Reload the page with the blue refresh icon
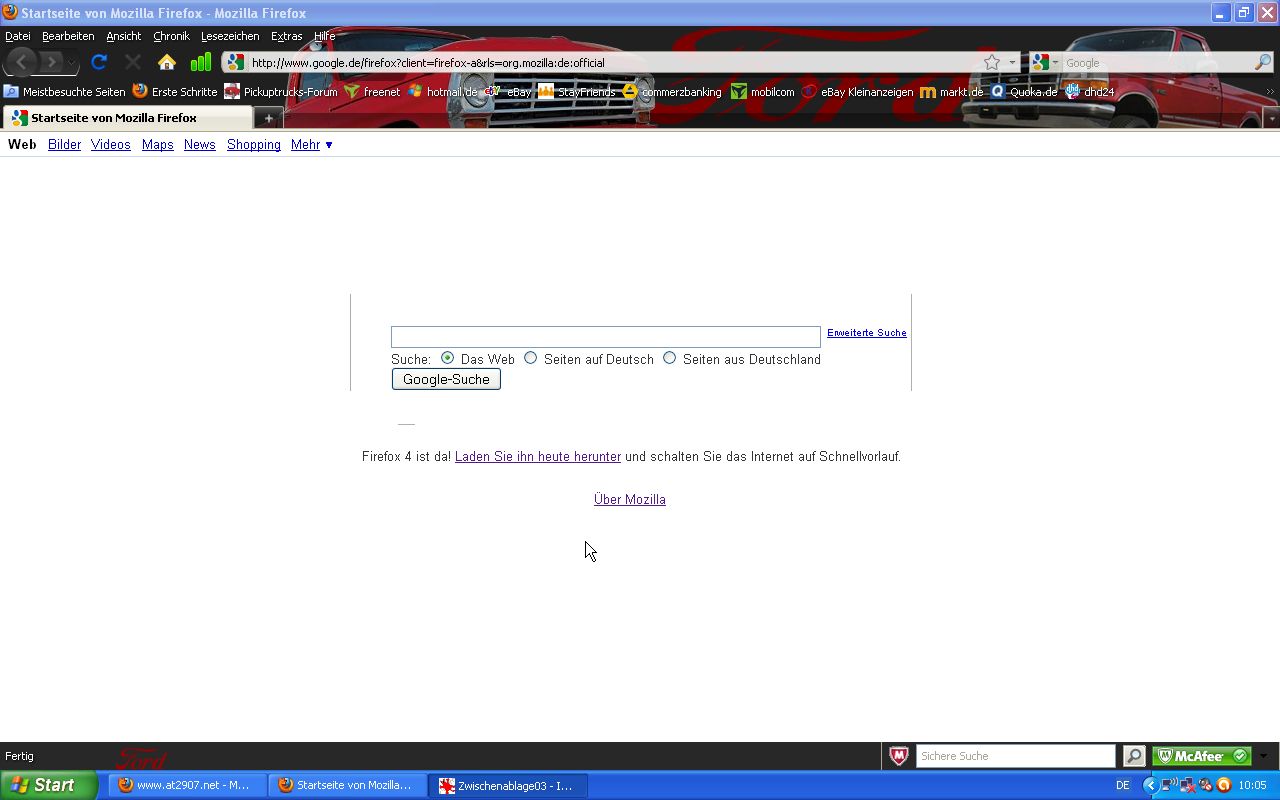This screenshot has width=1280, height=800. 99,62
